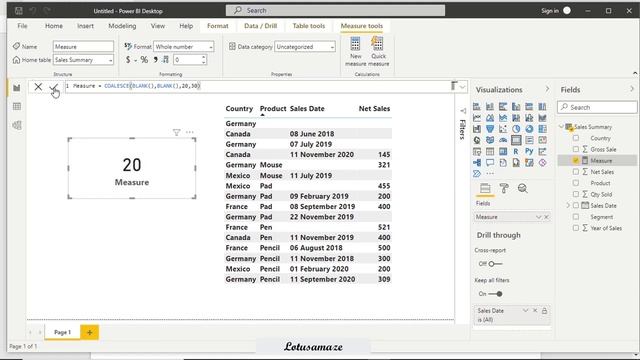Screen dimensions: 640x360
Task: Click the Save icon in title bar
Action: [x=18, y=11]
